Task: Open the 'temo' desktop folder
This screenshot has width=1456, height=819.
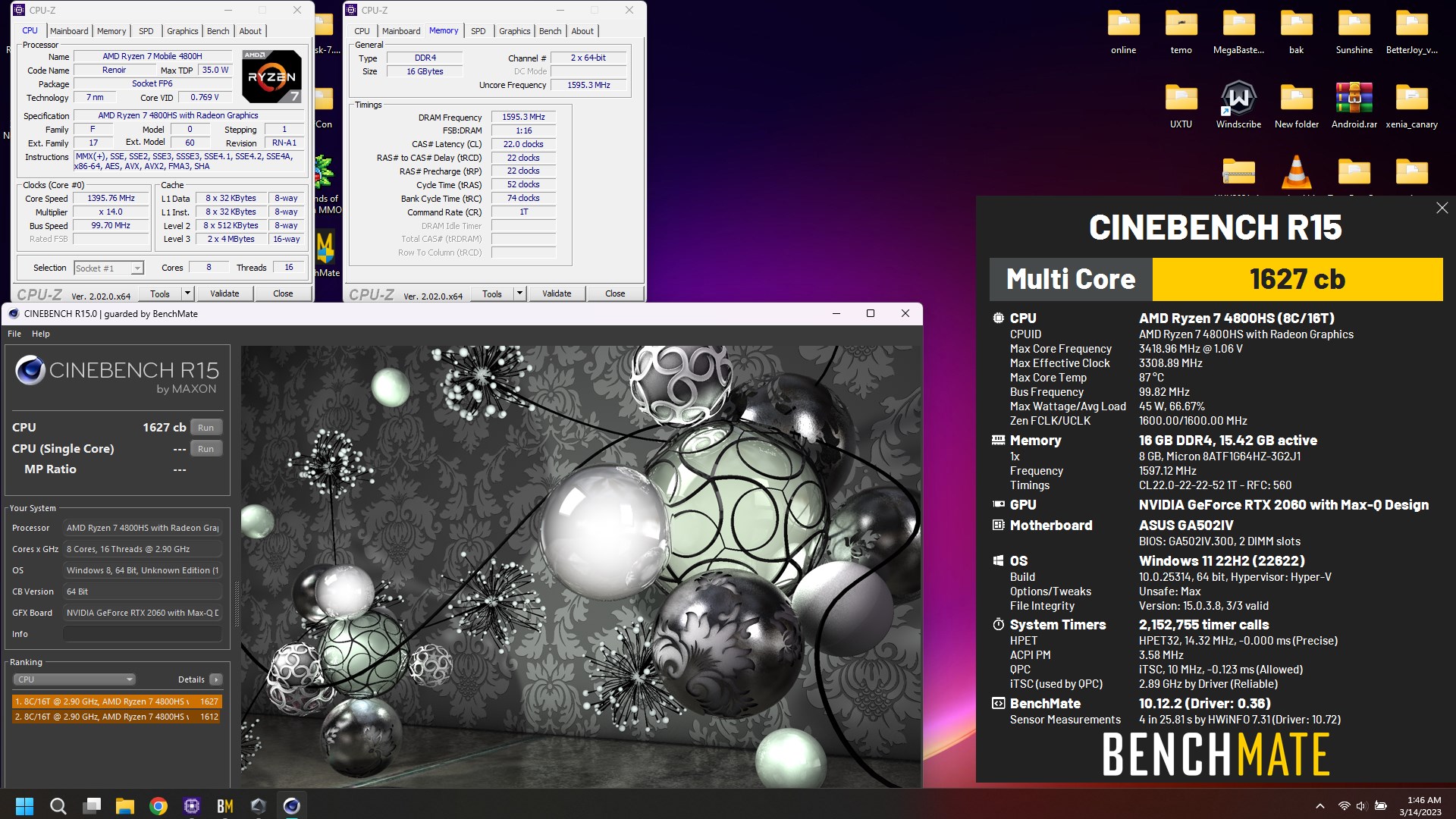Action: [1181, 32]
